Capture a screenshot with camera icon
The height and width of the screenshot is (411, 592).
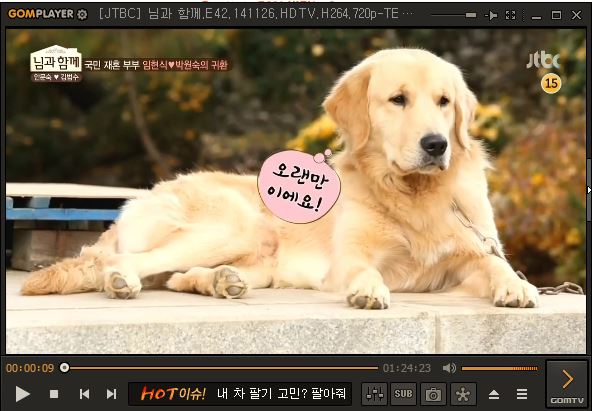(433, 394)
